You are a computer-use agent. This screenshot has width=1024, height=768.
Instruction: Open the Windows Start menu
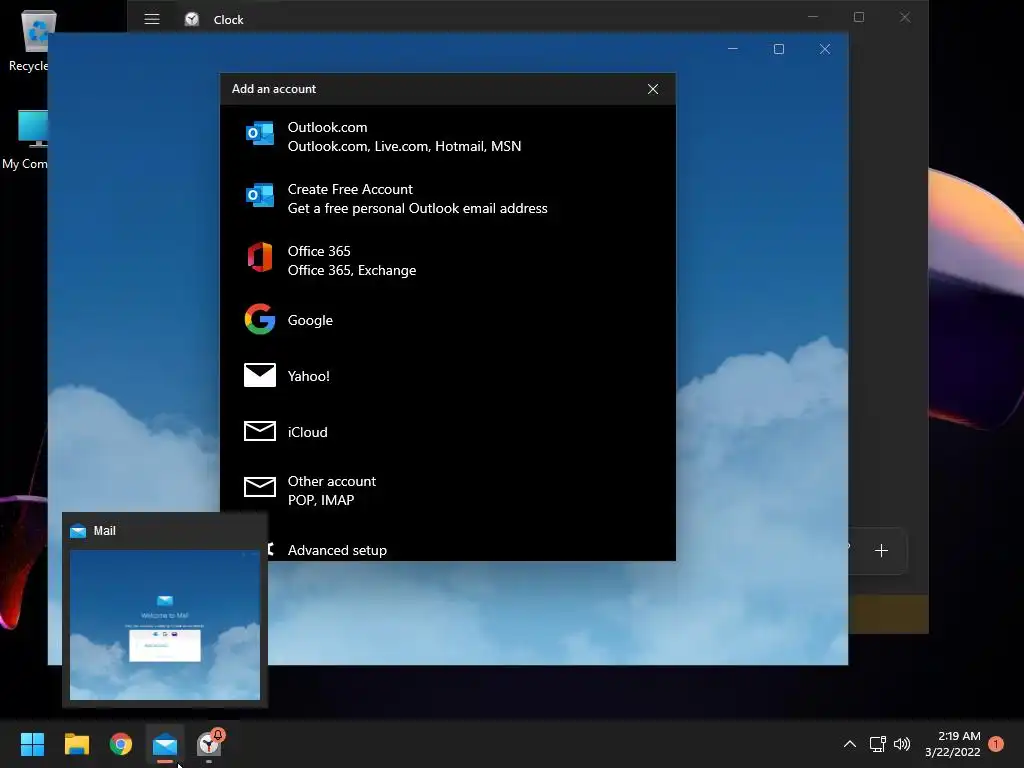[x=32, y=744]
